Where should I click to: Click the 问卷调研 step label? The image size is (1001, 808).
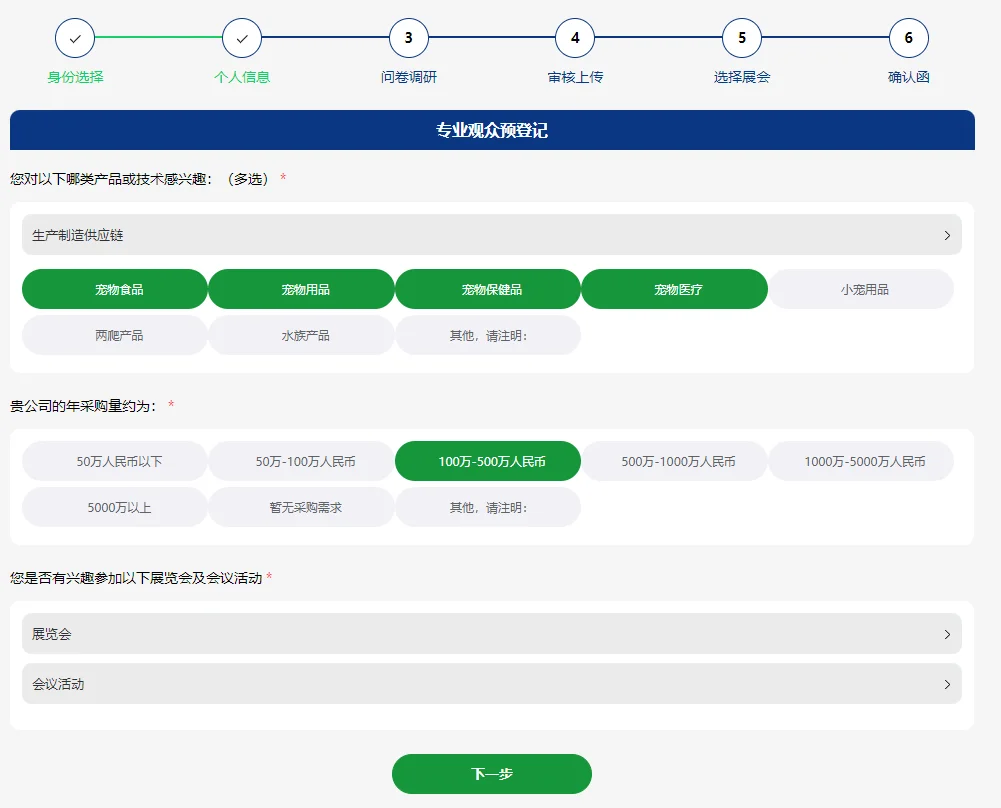[408, 75]
